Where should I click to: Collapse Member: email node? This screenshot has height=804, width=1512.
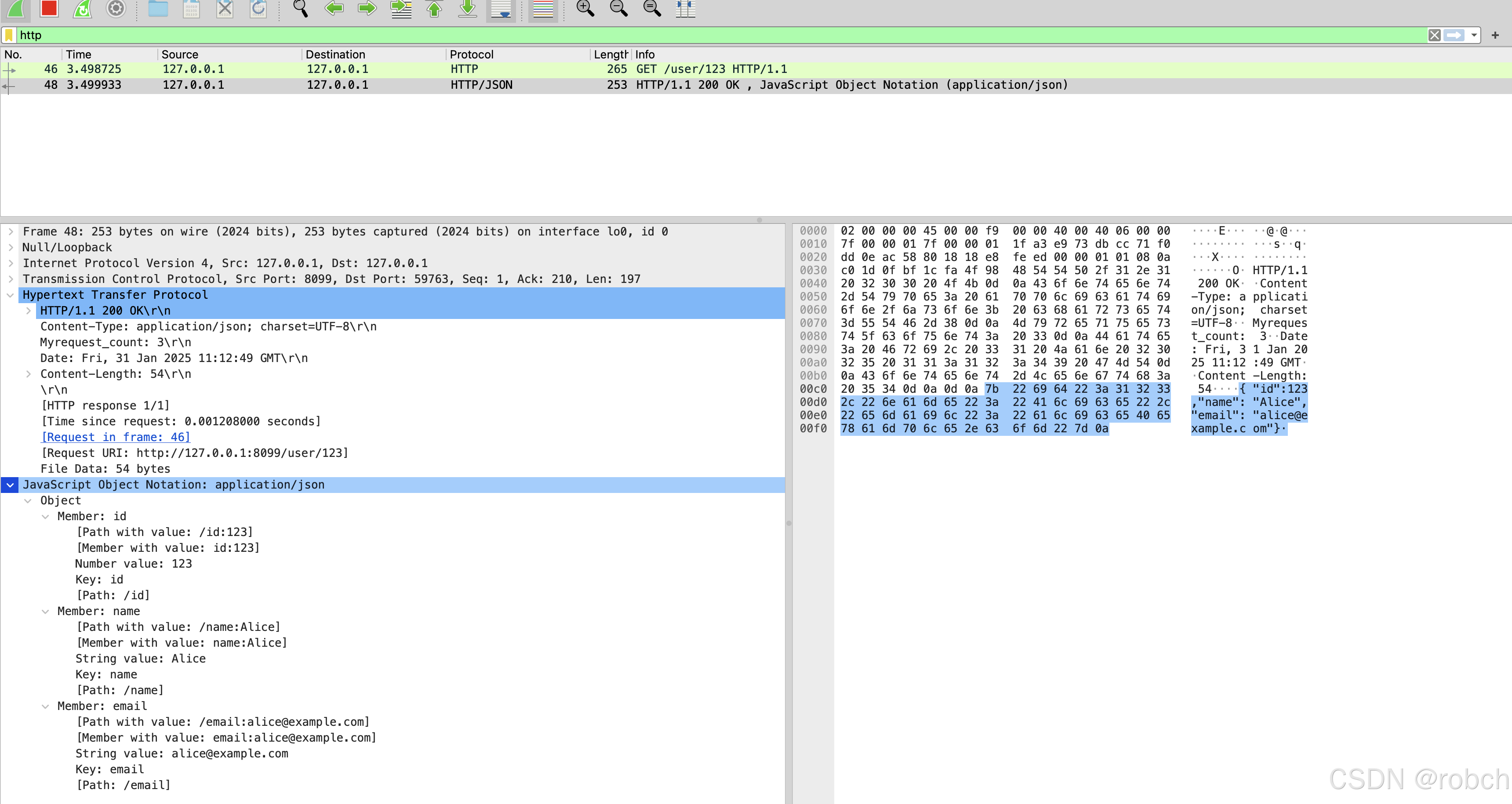coord(45,707)
